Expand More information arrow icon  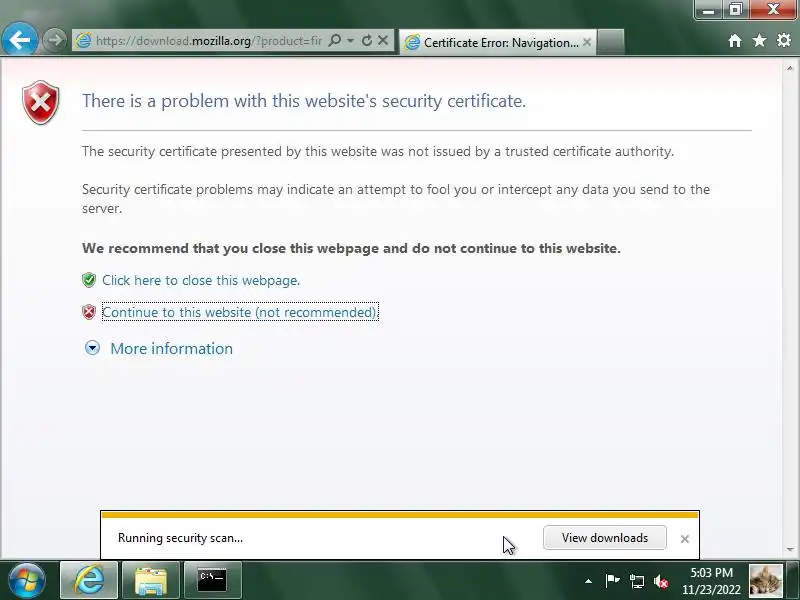tap(92, 348)
